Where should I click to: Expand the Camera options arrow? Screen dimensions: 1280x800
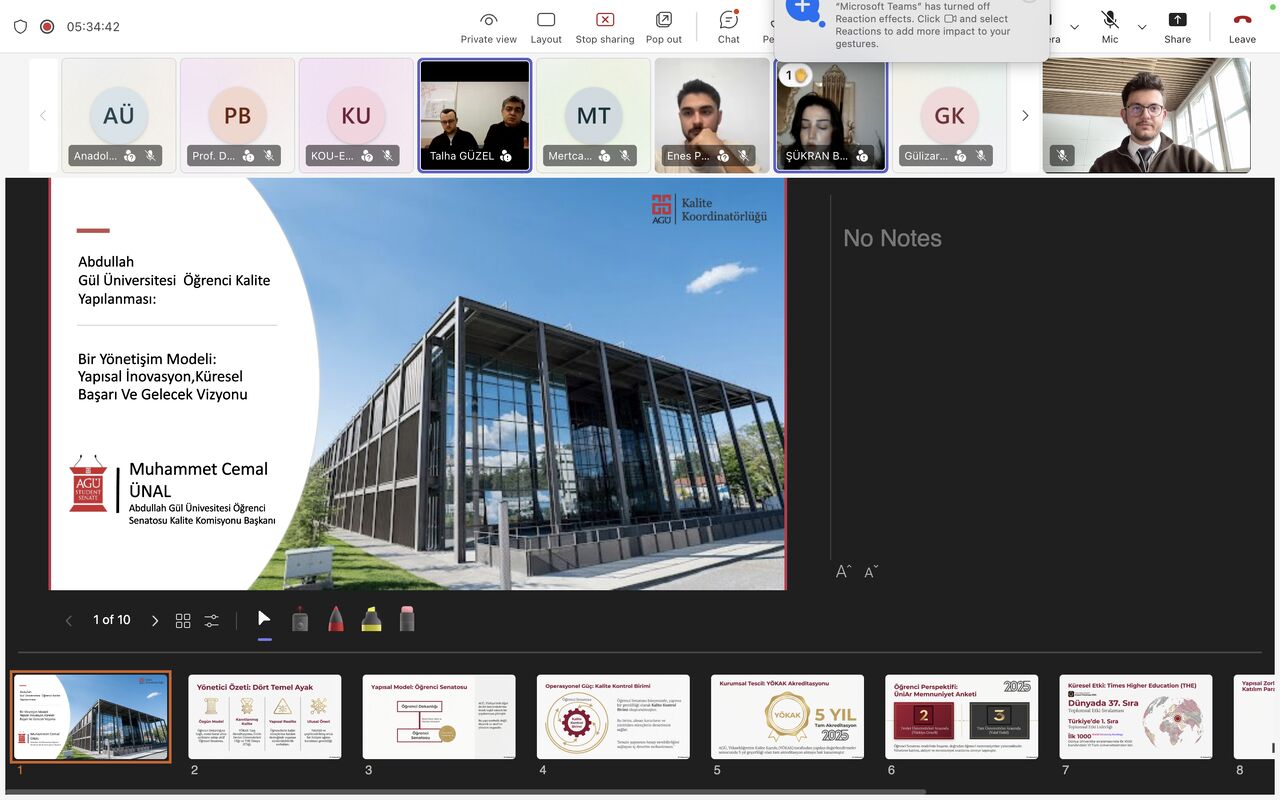click(x=1074, y=27)
